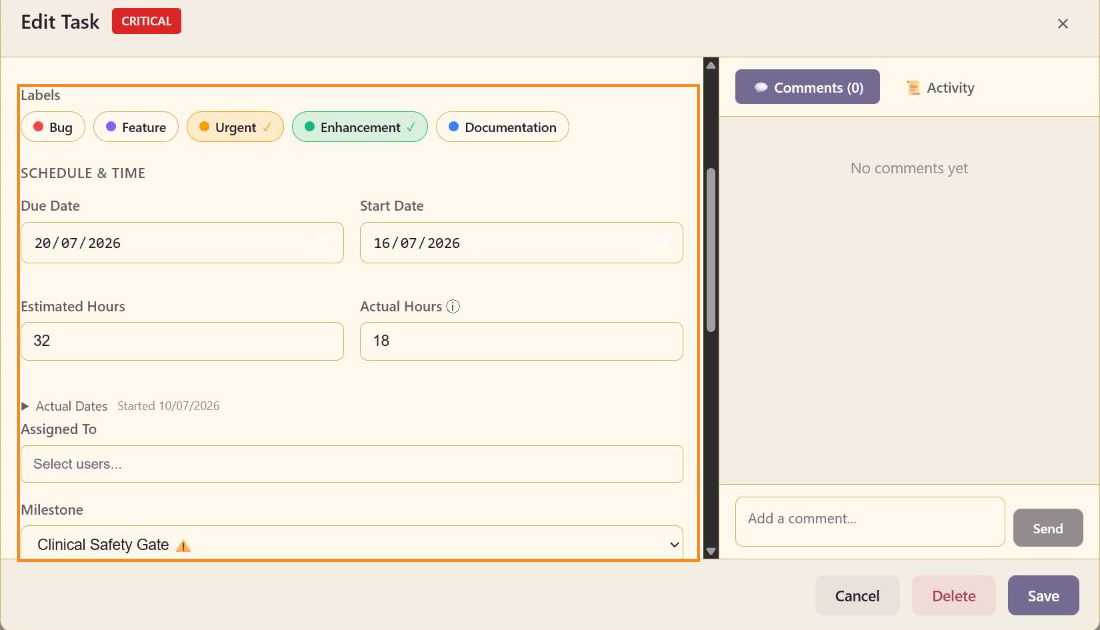Viewport: 1100px width, 630px height.
Task: Click the warning icon next to Clinical Safety Gate
Action: coord(183,545)
